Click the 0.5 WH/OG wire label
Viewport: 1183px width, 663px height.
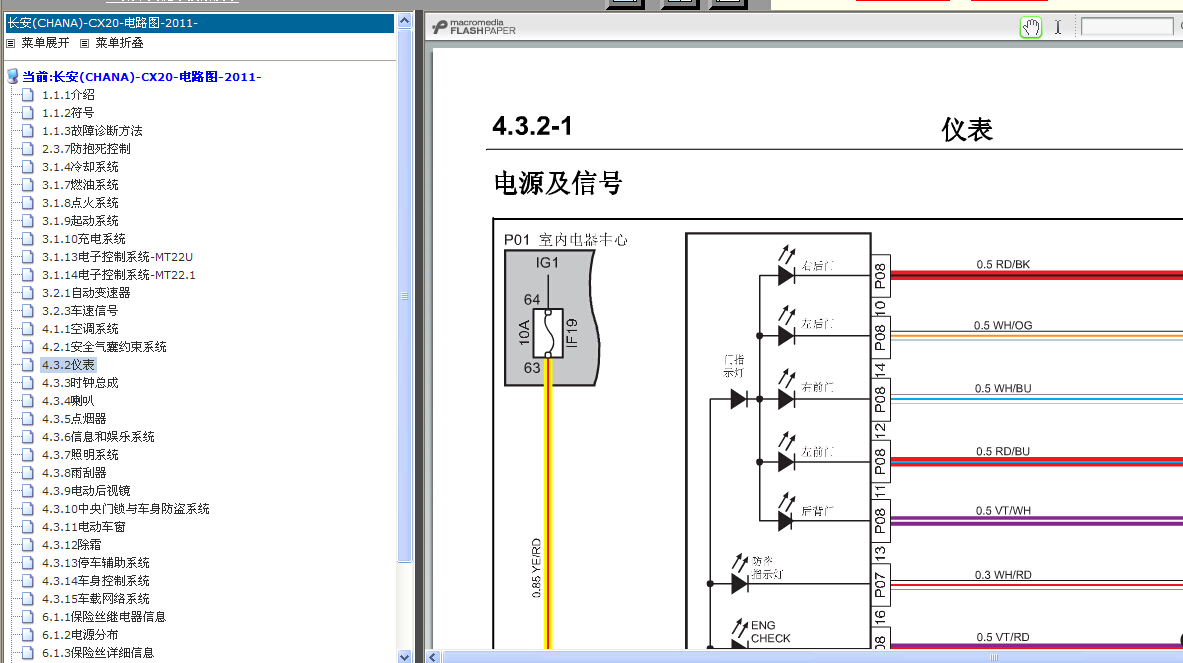[1003, 326]
